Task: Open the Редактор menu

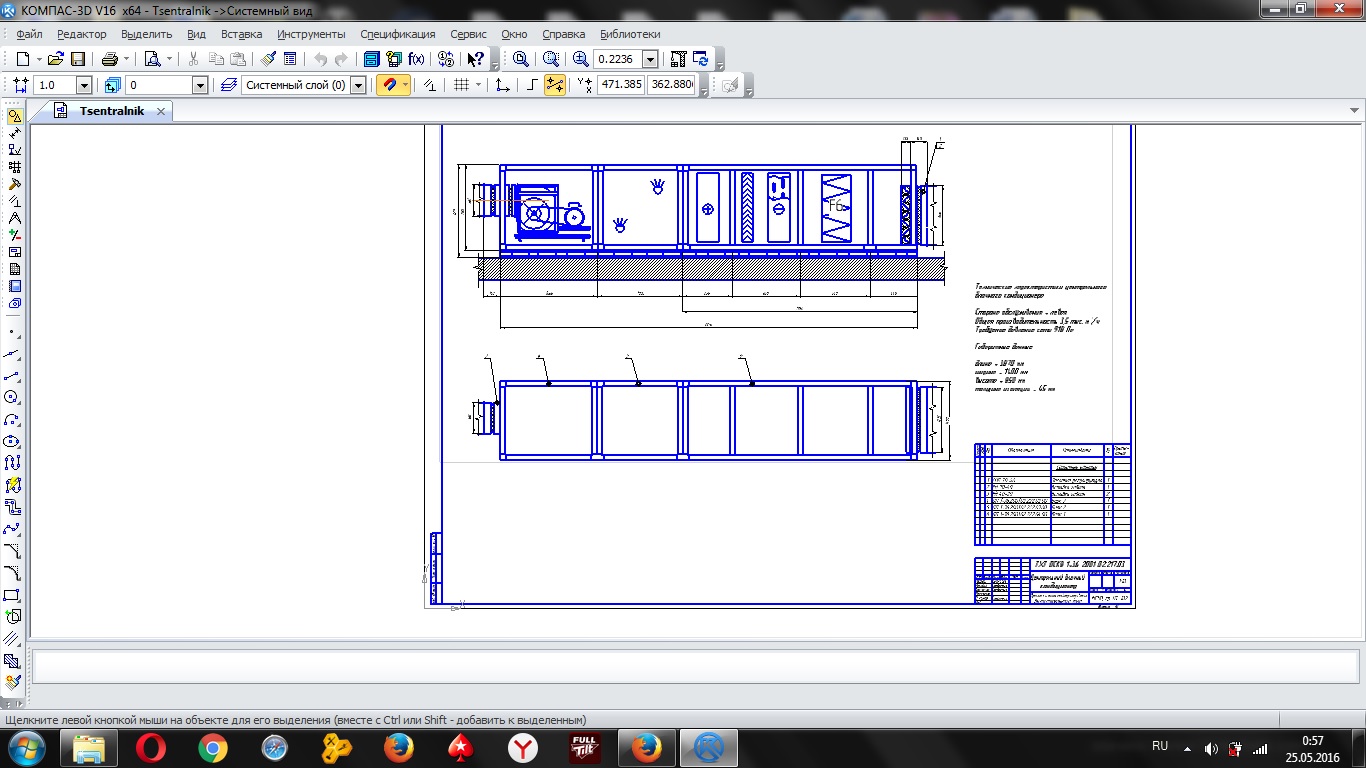Action: pyautogui.click(x=82, y=34)
